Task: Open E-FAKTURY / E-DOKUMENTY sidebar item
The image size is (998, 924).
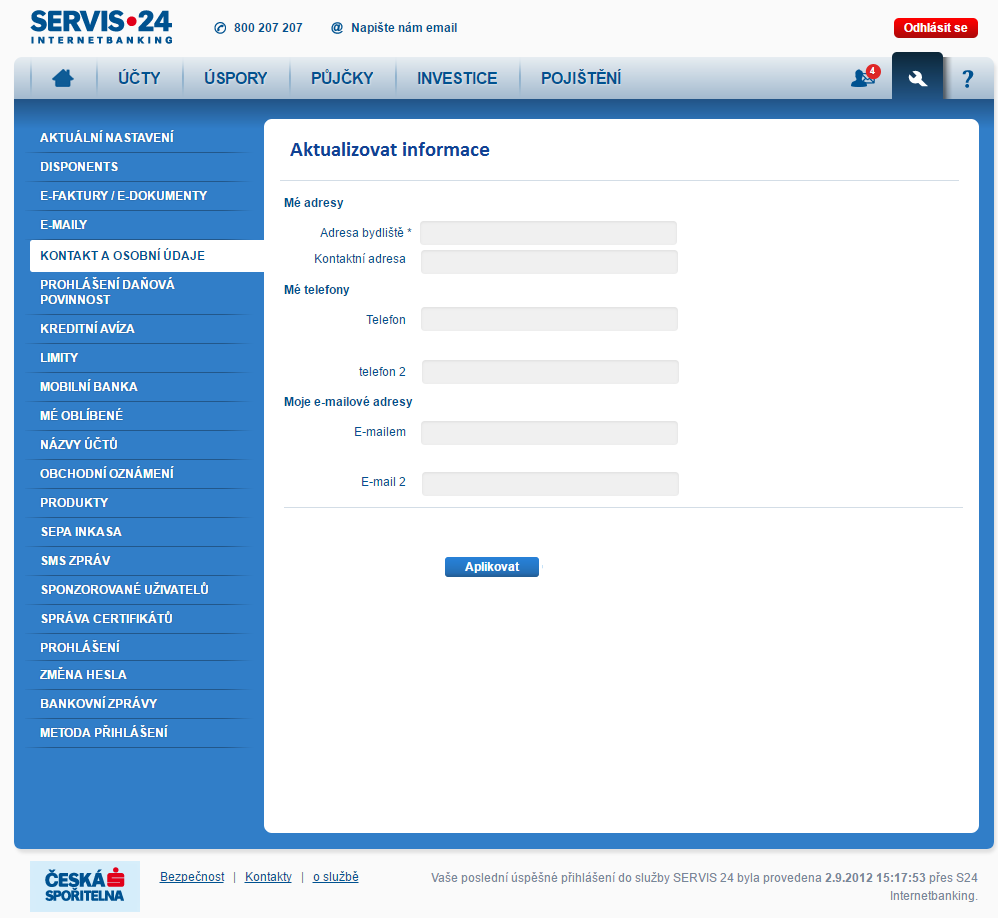Action: (123, 196)
